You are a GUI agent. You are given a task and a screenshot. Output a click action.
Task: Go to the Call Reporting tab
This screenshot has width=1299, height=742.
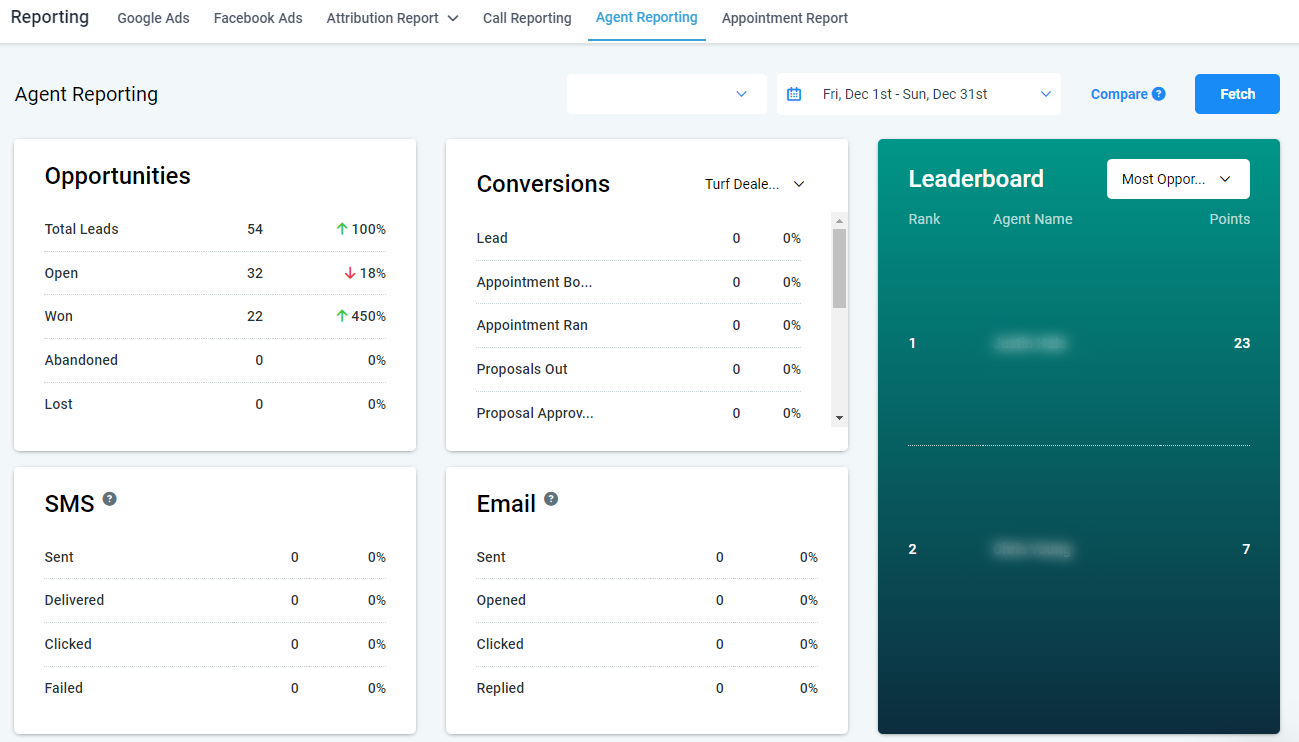tap(527, 18)
